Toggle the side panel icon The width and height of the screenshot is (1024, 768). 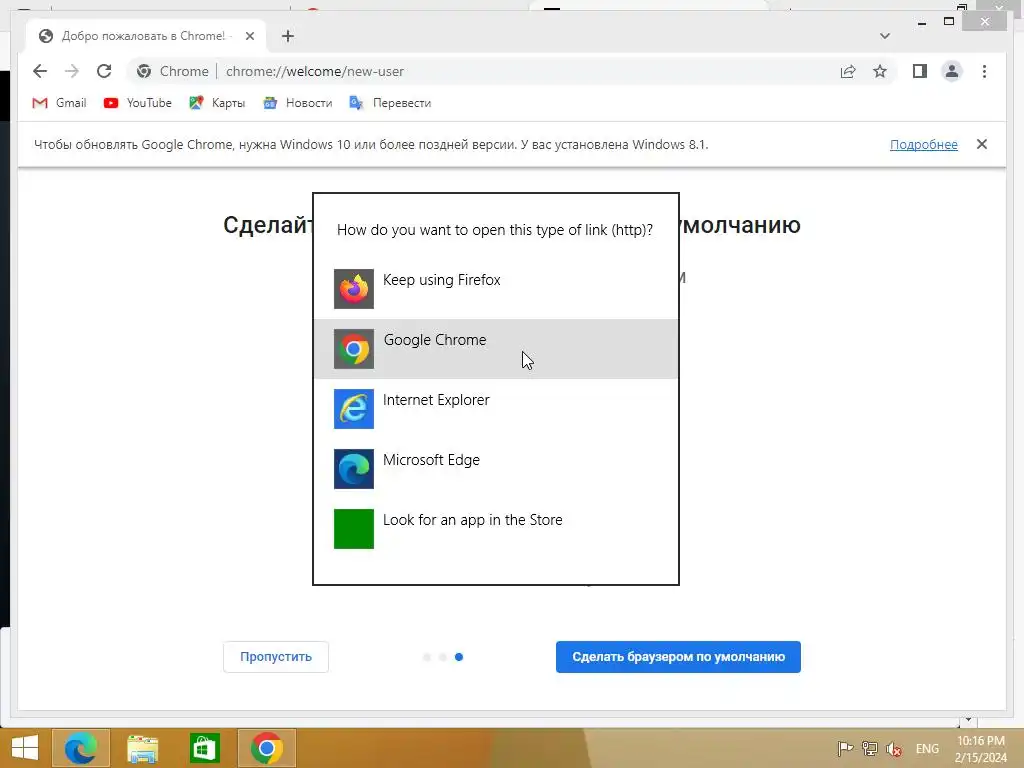coord(920,71)
